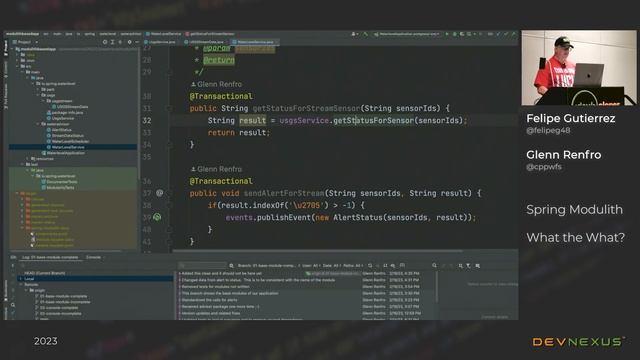The width and height of the screenshot is (640, 360).
Task: Collapse the src folder
Action: pyautogui.click(x=18, y=66)
